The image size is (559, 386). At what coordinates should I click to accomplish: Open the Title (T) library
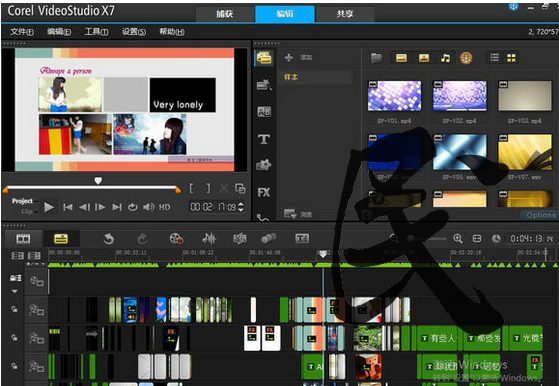[264, 139]
